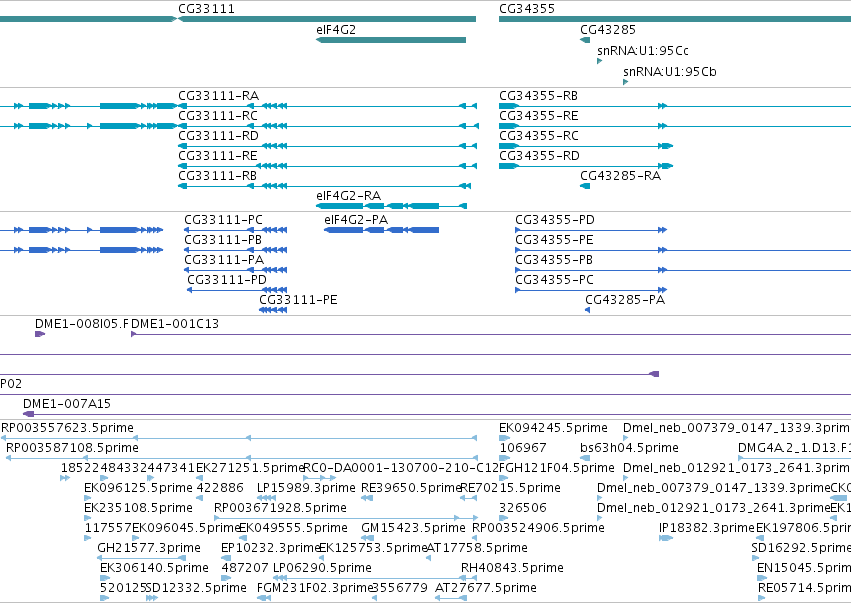
Task: Select the CG34355 gene label
Action: 526,9
